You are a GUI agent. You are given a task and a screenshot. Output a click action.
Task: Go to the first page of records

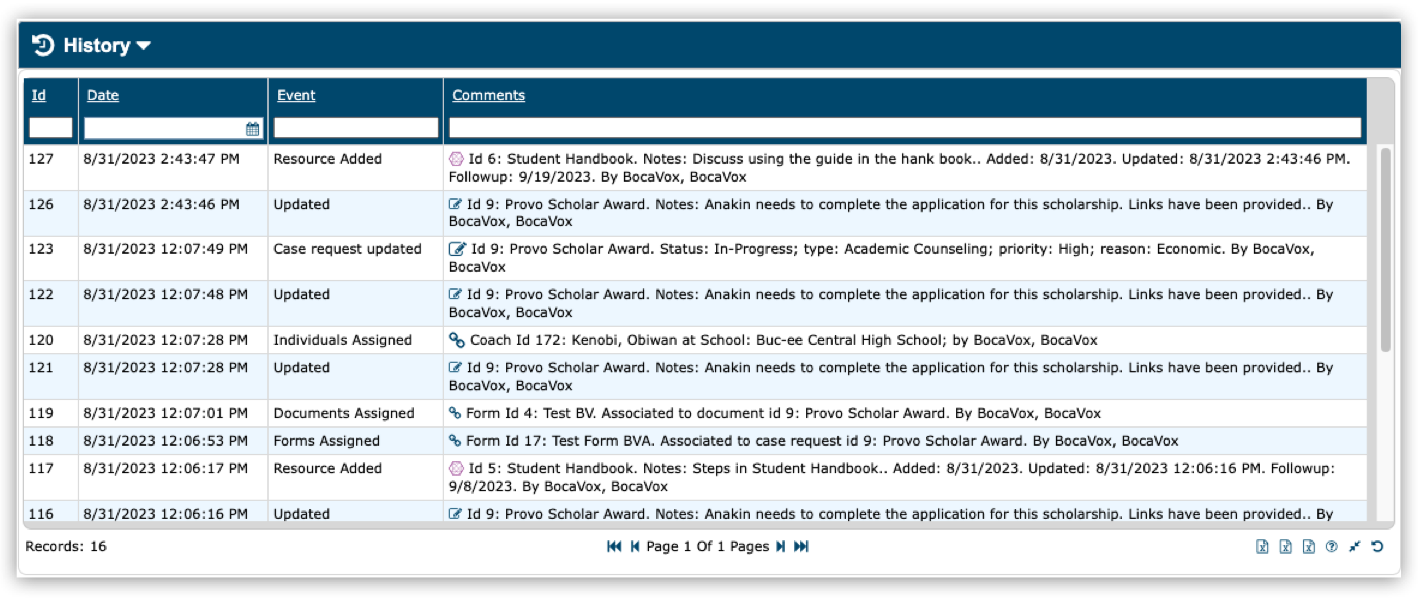point(614,546)
